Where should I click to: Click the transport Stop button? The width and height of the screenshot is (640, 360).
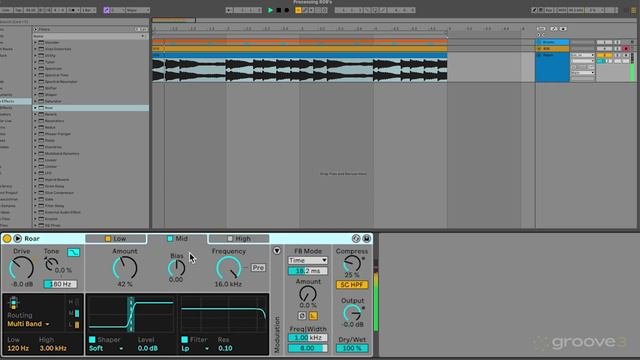[x=278, y=10]
